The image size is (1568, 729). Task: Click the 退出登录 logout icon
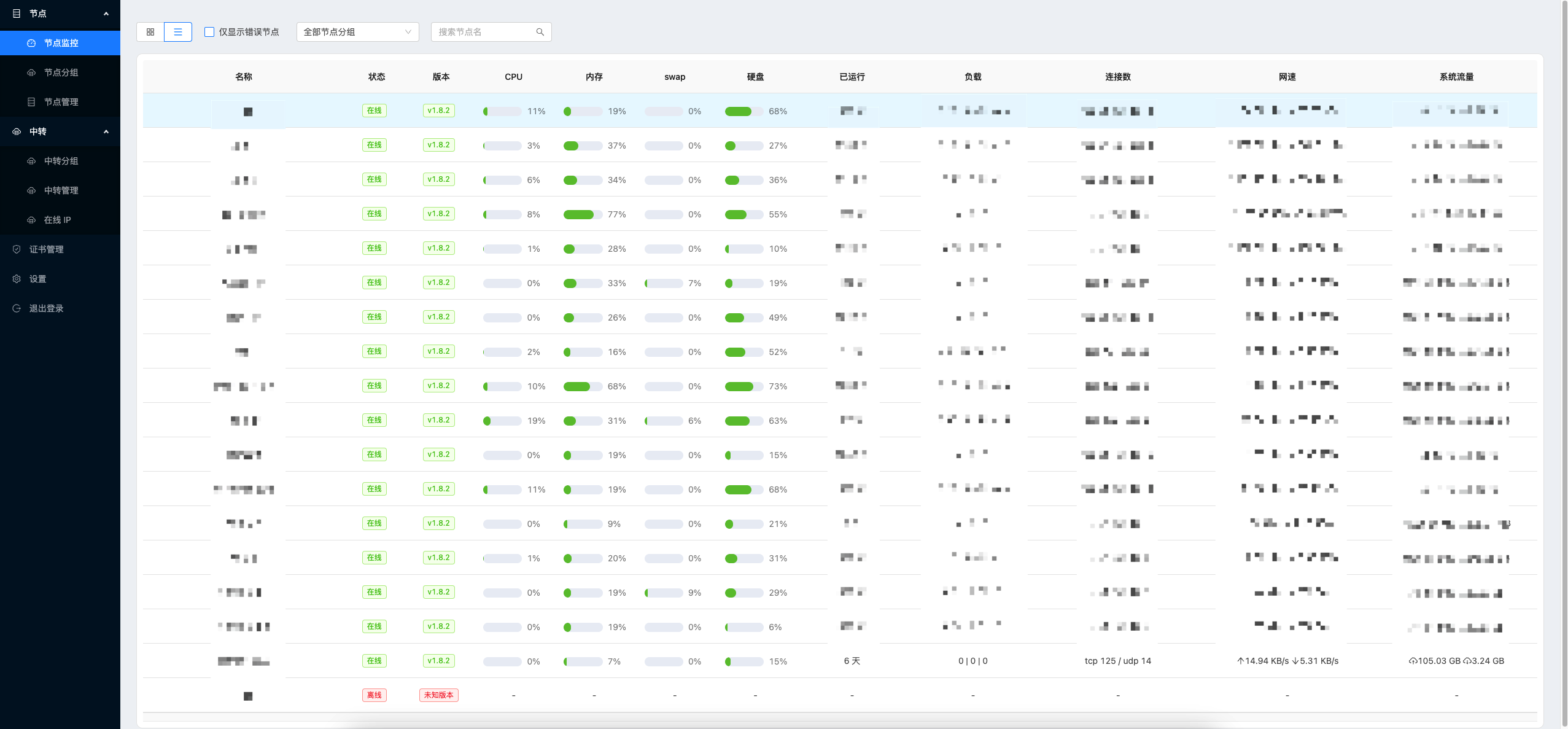click(x=17, y=308)
